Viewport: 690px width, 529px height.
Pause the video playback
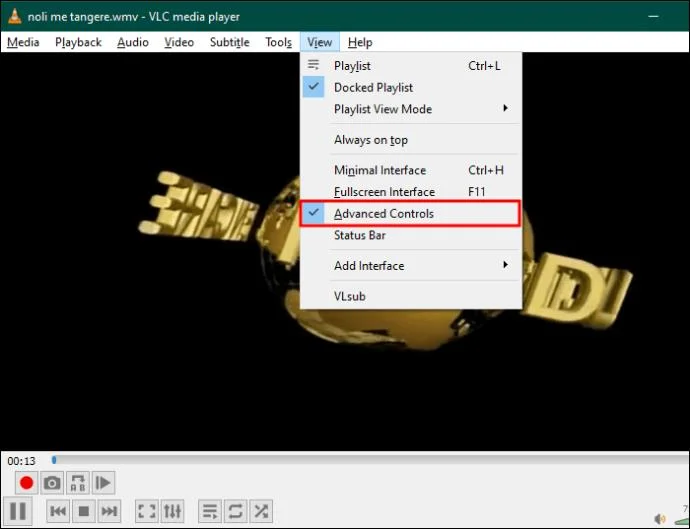pos(18,511)
